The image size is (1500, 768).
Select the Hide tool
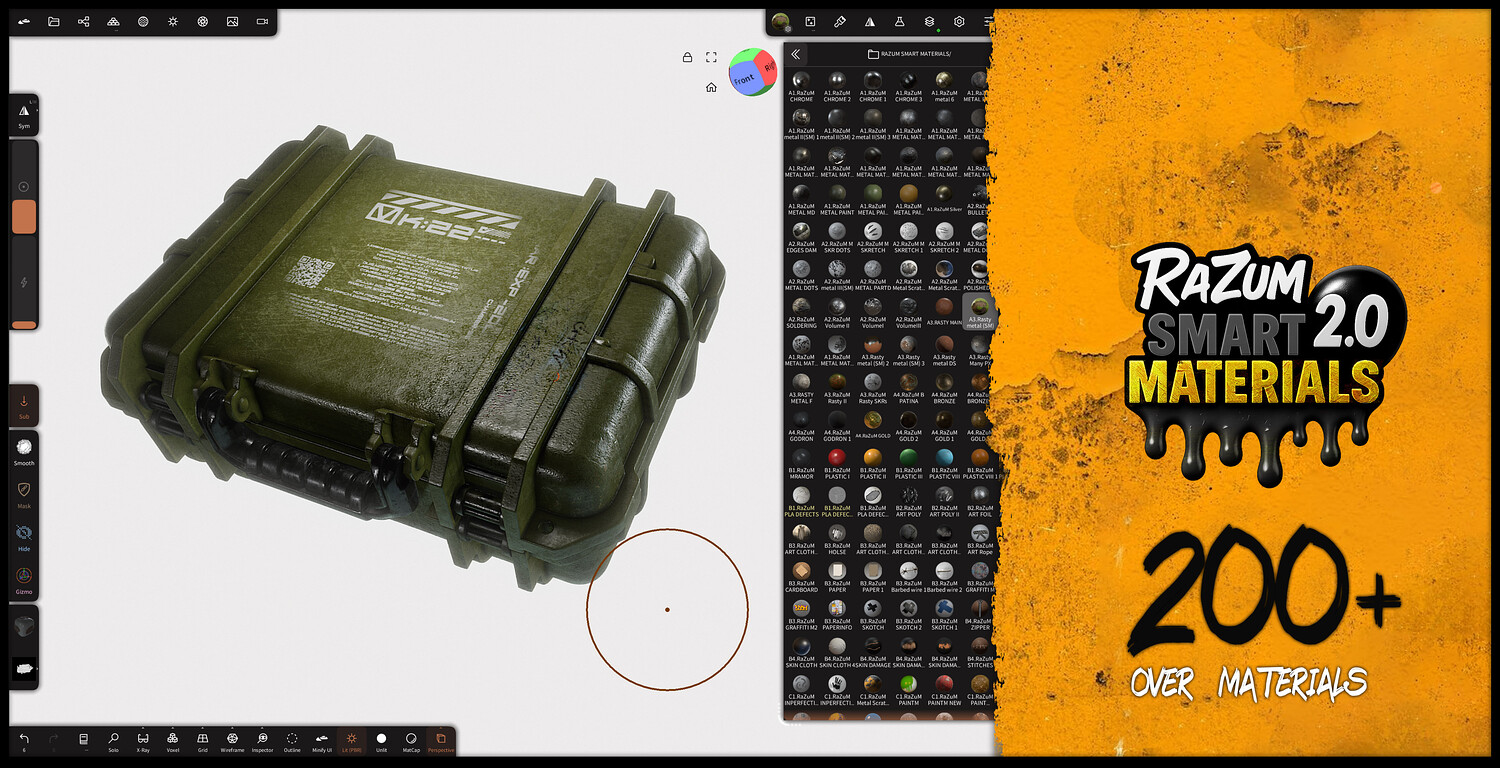point(24,537)
